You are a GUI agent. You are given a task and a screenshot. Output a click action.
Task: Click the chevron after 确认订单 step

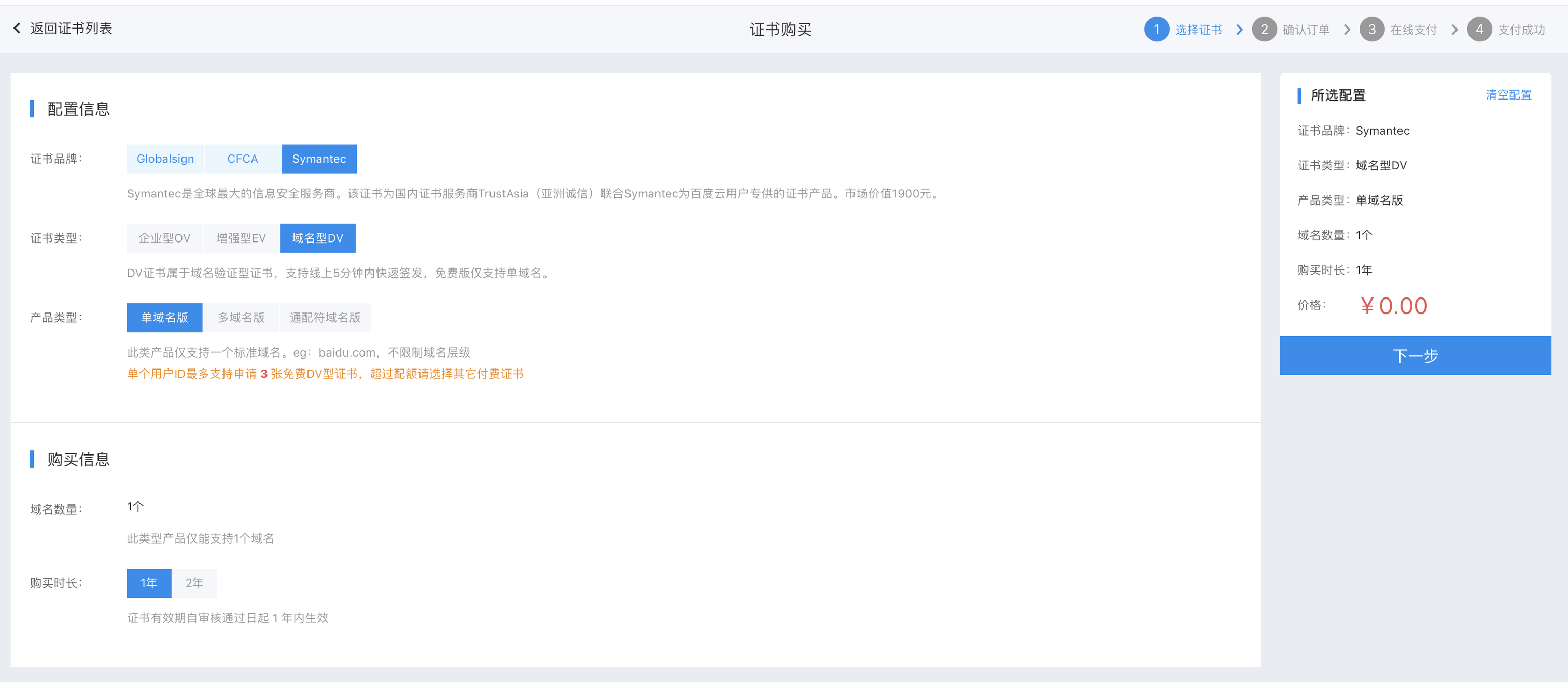pos(1347,30)
